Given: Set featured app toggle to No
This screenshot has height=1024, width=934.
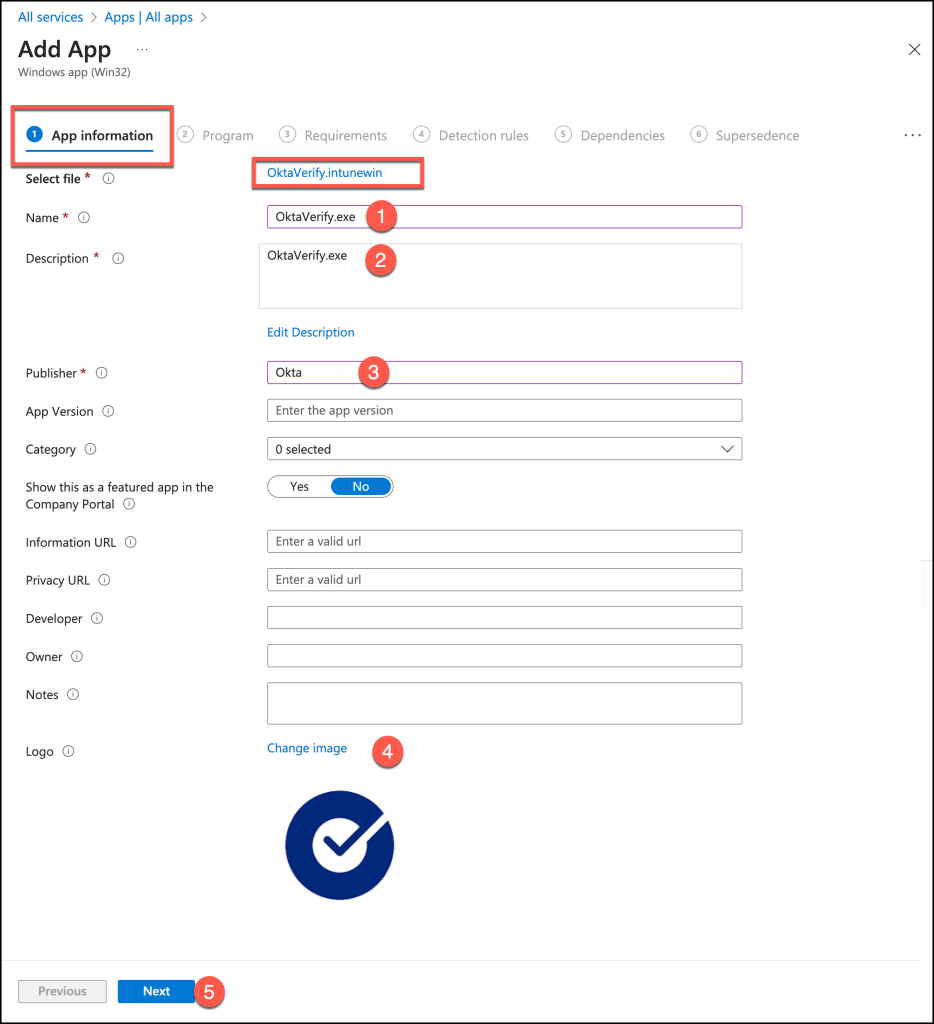Looking at the screenshot, I should pos(361,487).
